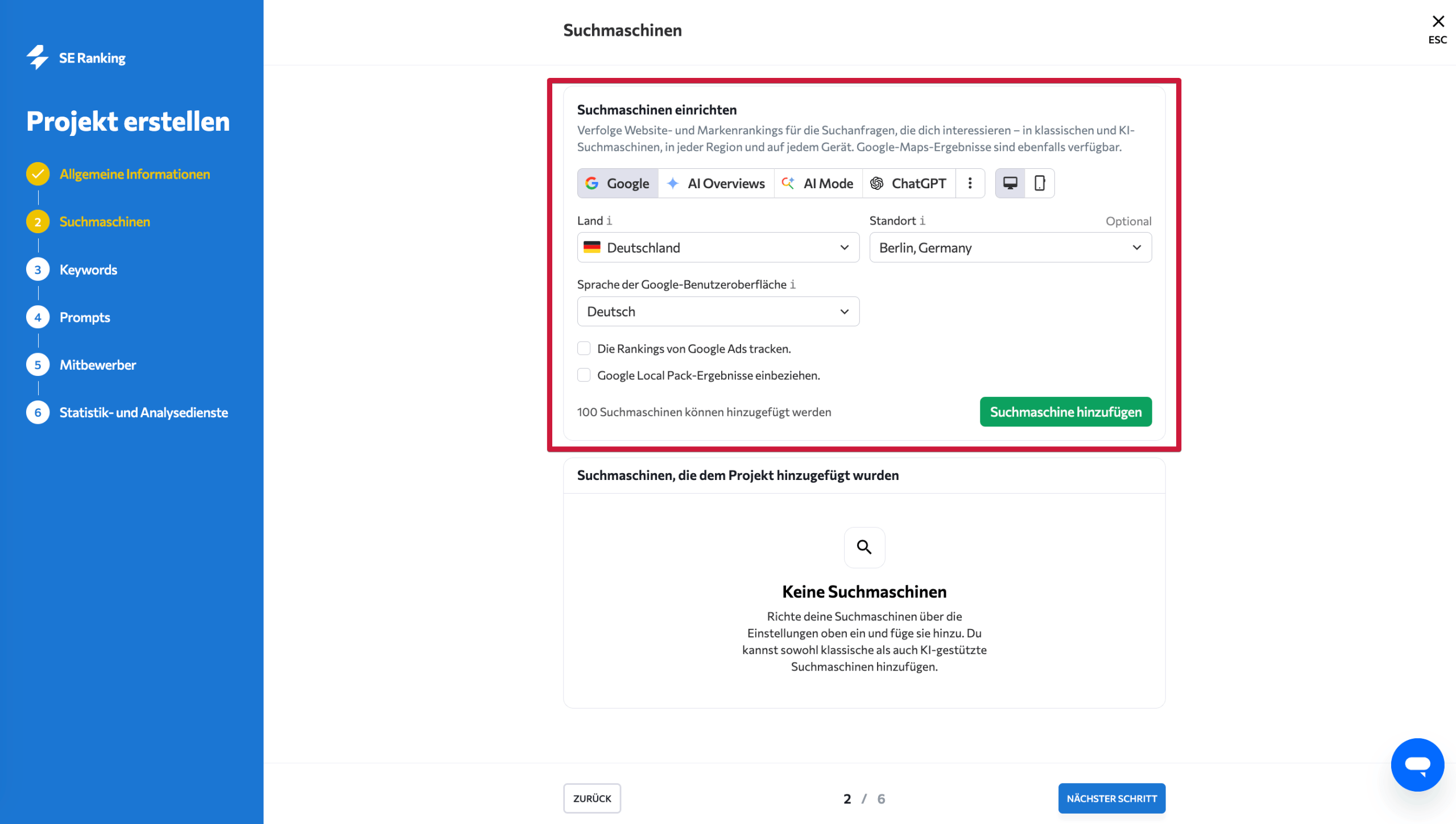Click step number 6 circle

(38, 412)
